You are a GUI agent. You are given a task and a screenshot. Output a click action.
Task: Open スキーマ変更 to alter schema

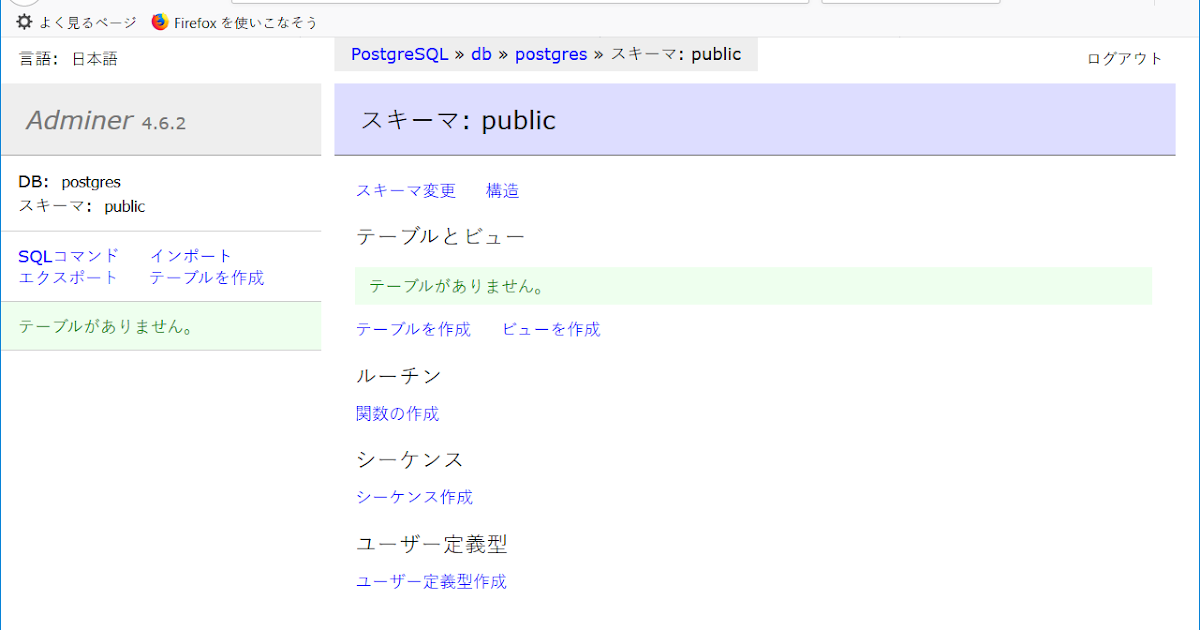coord(405,190)
